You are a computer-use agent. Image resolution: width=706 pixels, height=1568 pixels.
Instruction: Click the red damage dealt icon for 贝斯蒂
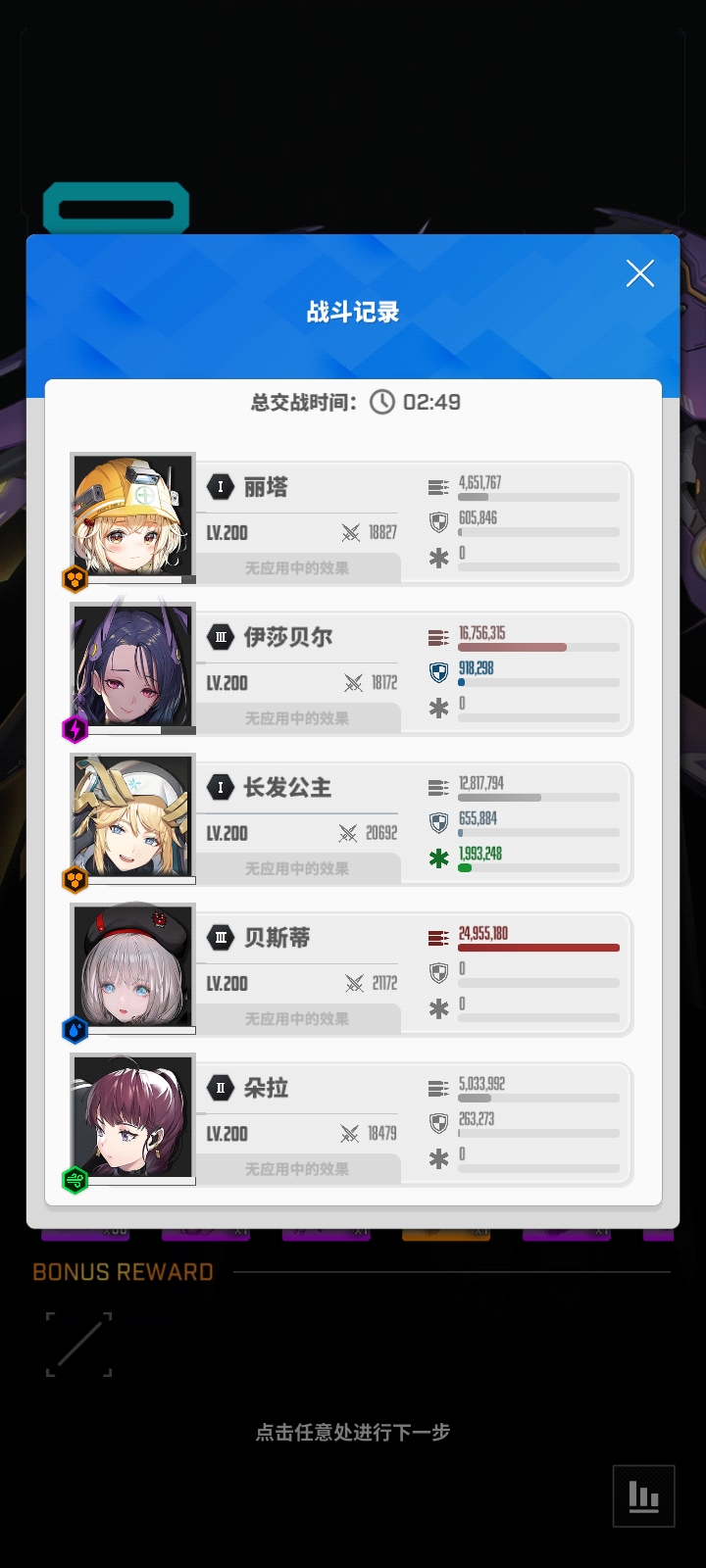438,939
